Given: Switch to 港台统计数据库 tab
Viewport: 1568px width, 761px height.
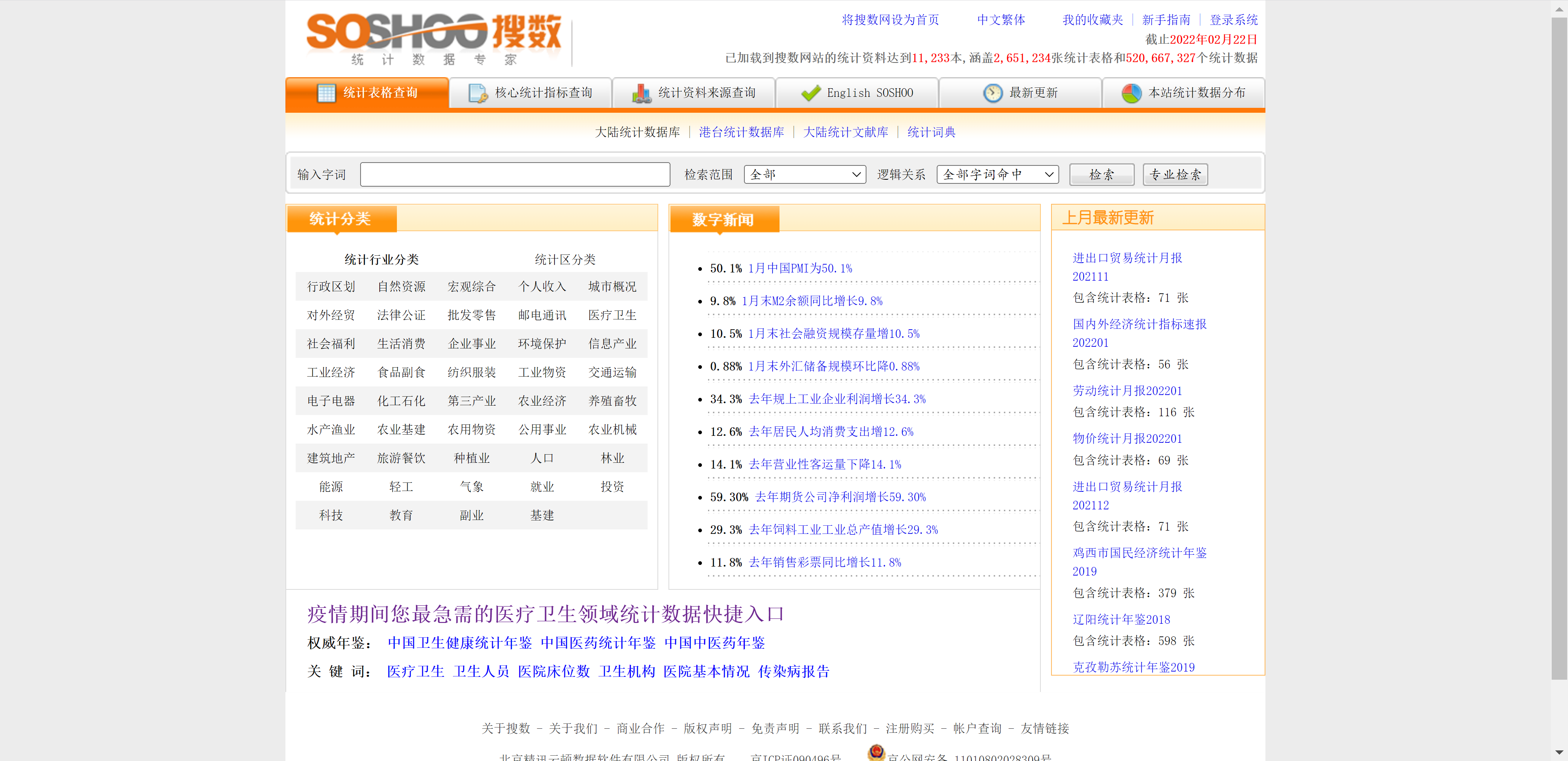Looking at the screenshot, I should coord(741,132).
